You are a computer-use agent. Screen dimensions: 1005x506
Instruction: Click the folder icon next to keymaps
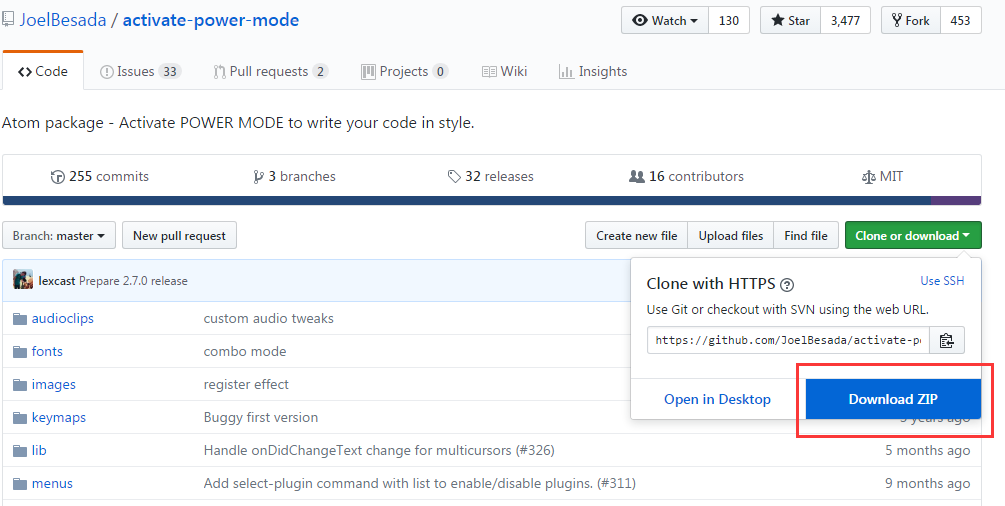(x=20, y=417)
